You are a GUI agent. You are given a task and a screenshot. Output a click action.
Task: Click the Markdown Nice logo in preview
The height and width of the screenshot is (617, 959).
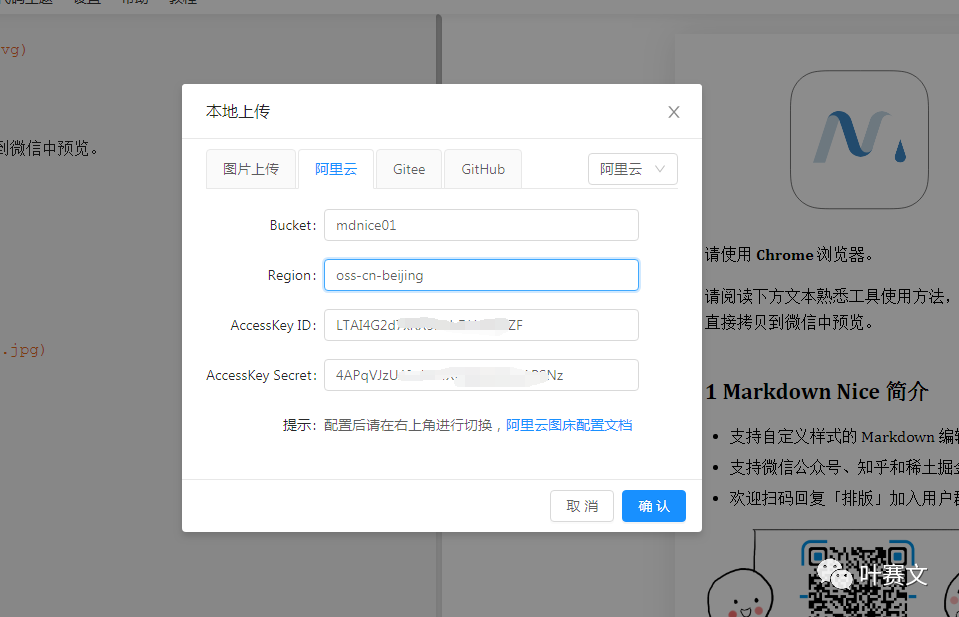[859, 139]
